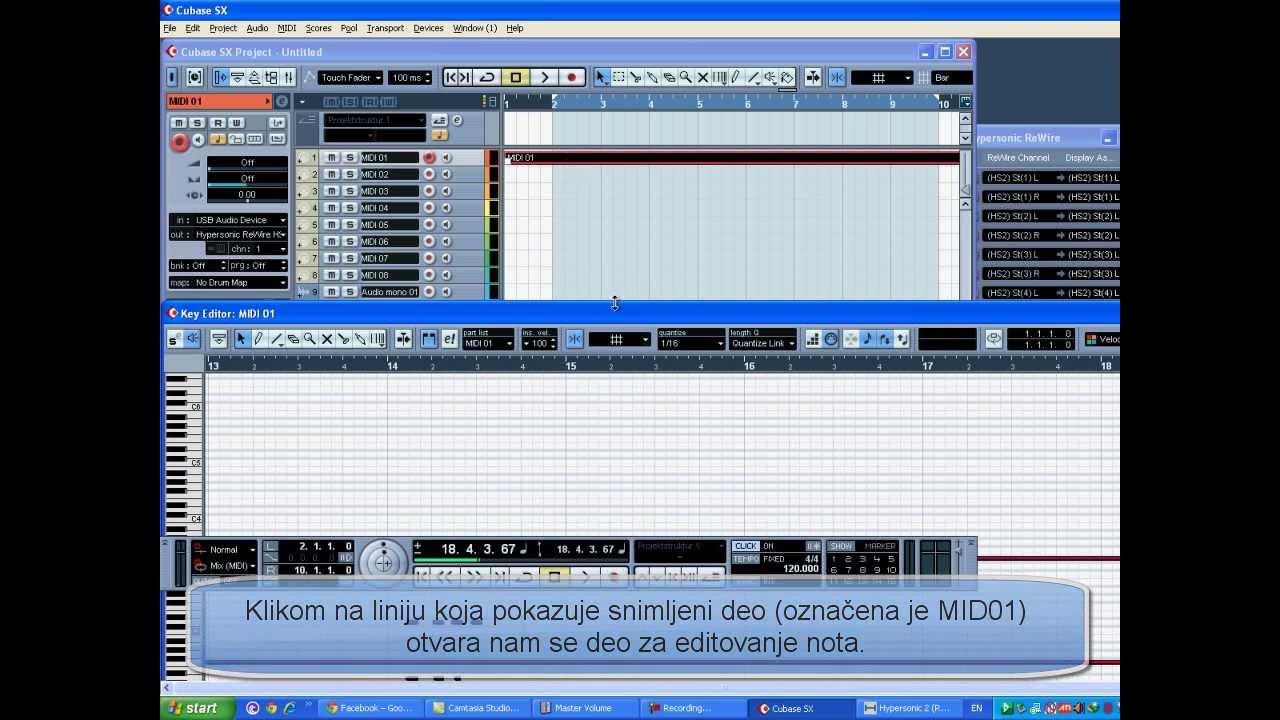The image size is (1280, 720).
Task: Click Inspector pan slider showing Off
Action: point(247,178)
